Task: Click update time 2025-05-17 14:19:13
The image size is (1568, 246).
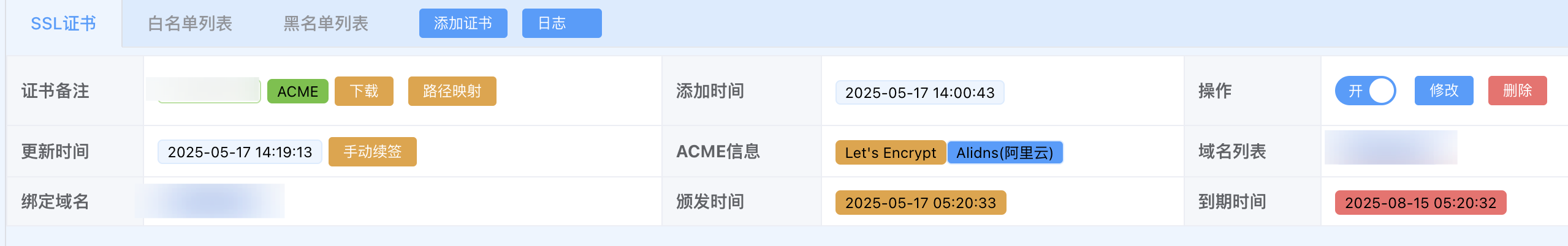Action: point(240,152)
